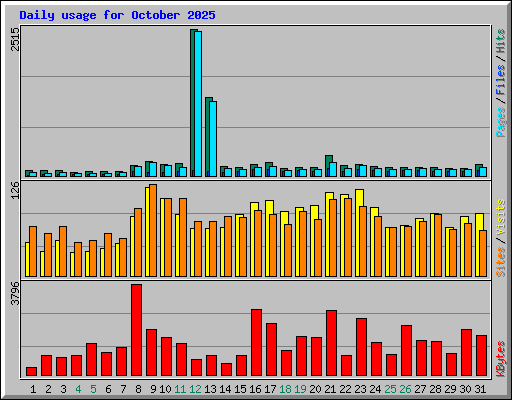Select the tallest hits bar for day 12
Image resolution: width=512 pixels, height=400 pixels.
tap(194, 103)
